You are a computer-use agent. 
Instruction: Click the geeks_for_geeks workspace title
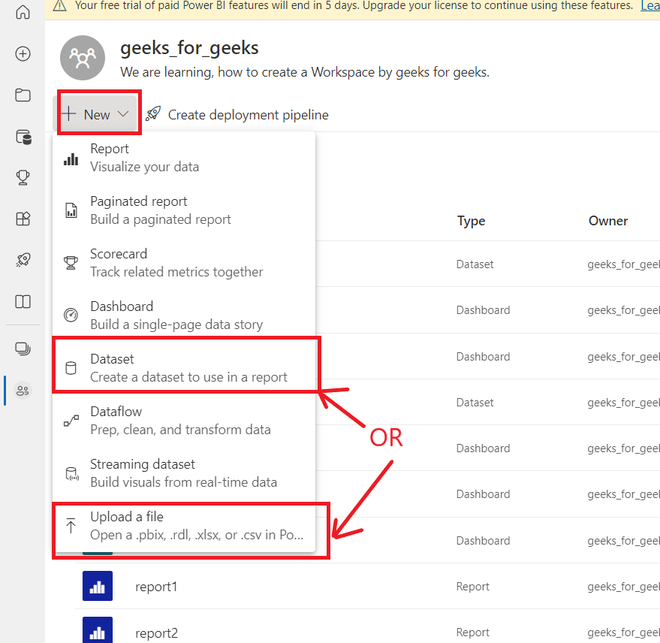point(189,48)
